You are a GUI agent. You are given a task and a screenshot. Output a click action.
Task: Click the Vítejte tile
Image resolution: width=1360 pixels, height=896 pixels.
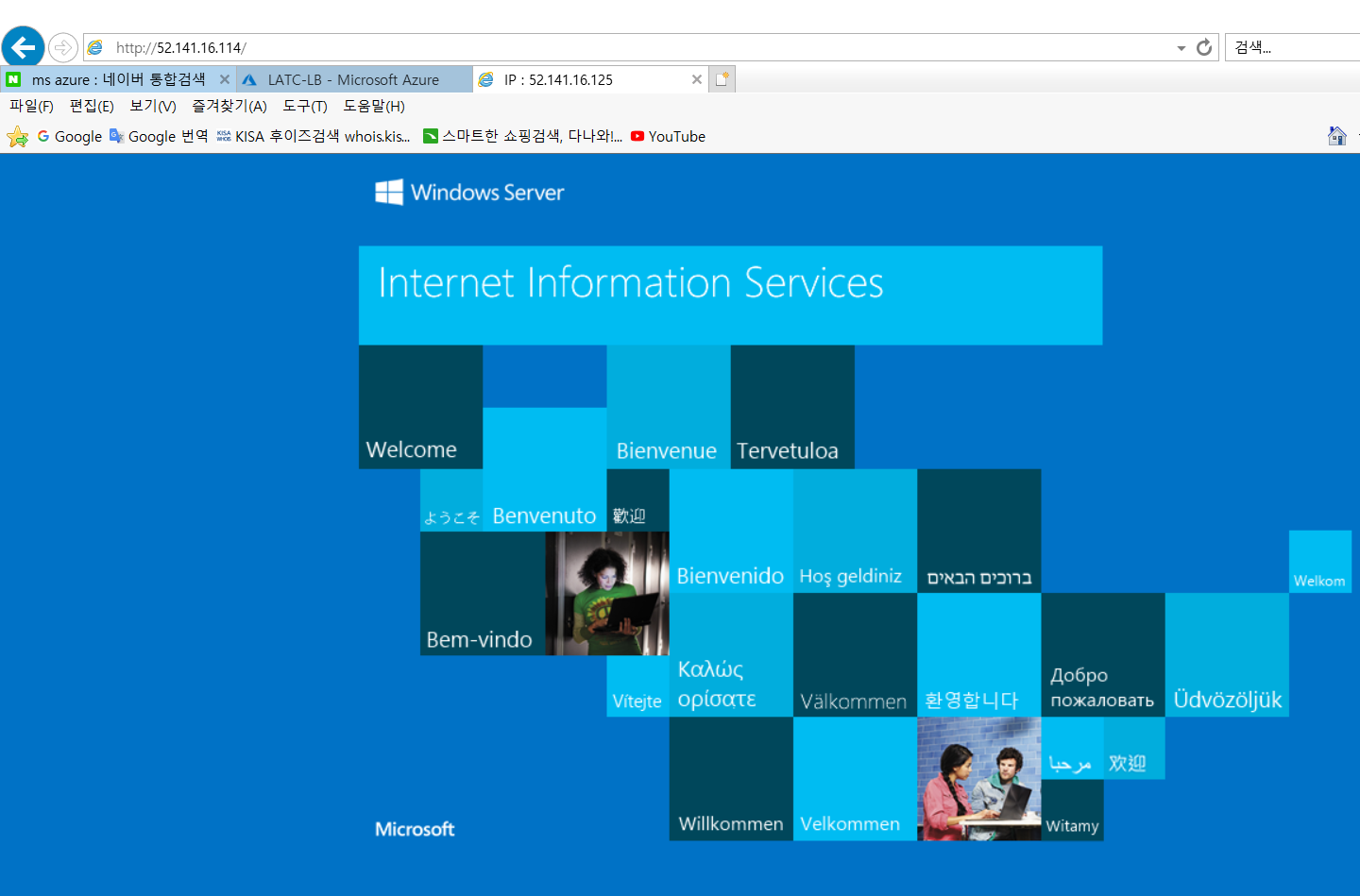point(637,686)
